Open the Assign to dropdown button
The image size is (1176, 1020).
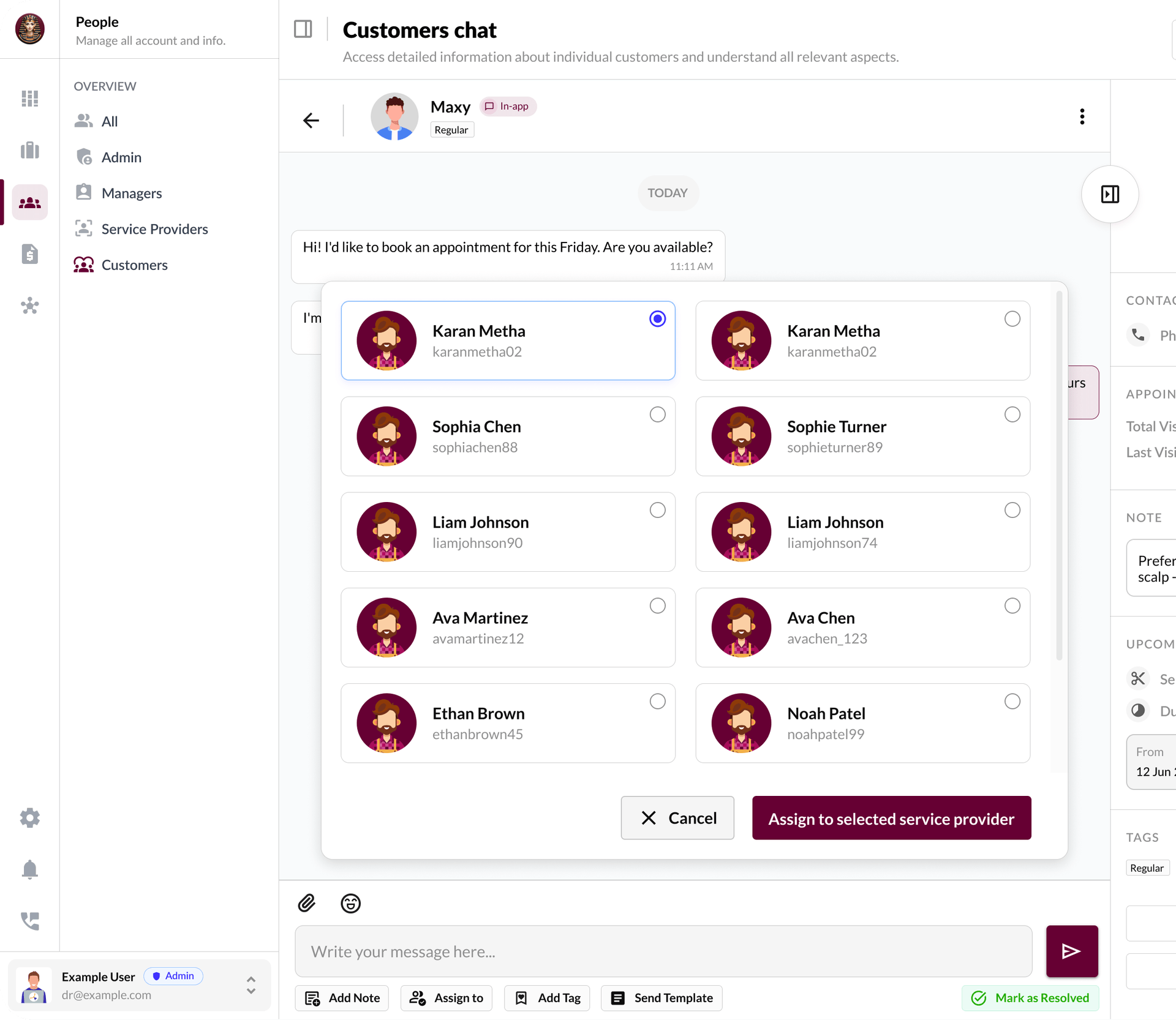pos(447,998)
